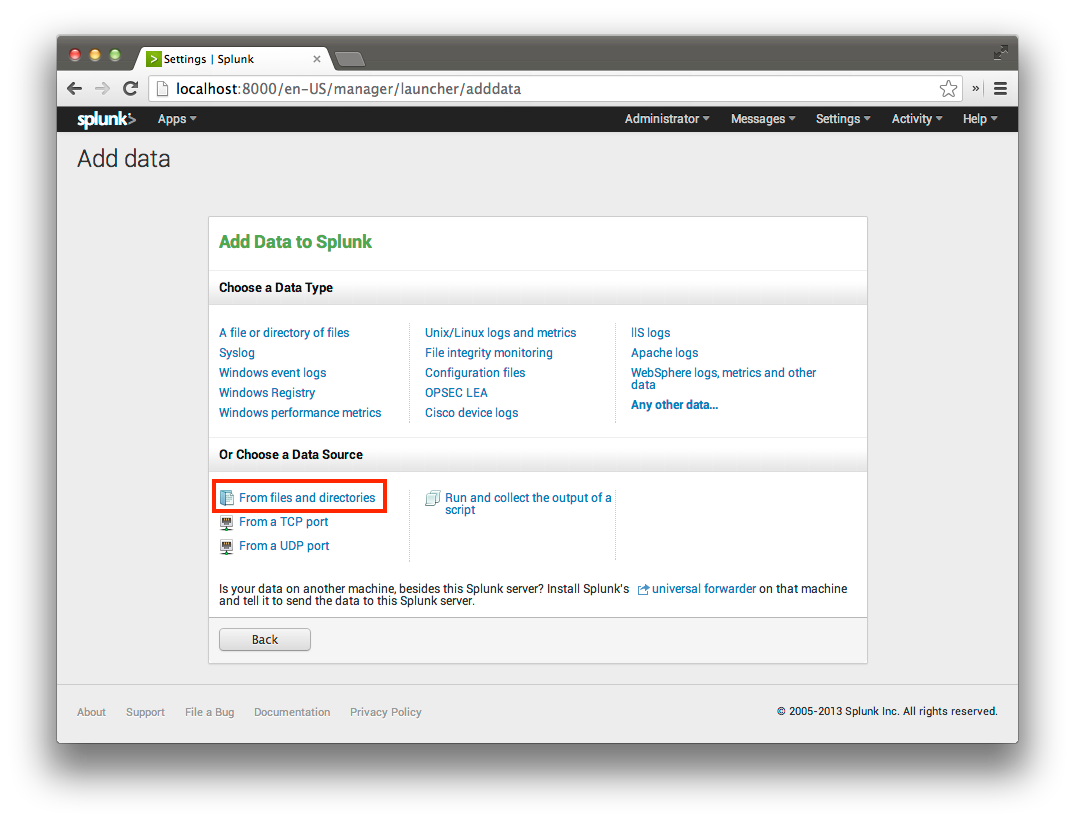Open the universal forwarder link
Viewport: 1075px width, 822px height.
703,589
